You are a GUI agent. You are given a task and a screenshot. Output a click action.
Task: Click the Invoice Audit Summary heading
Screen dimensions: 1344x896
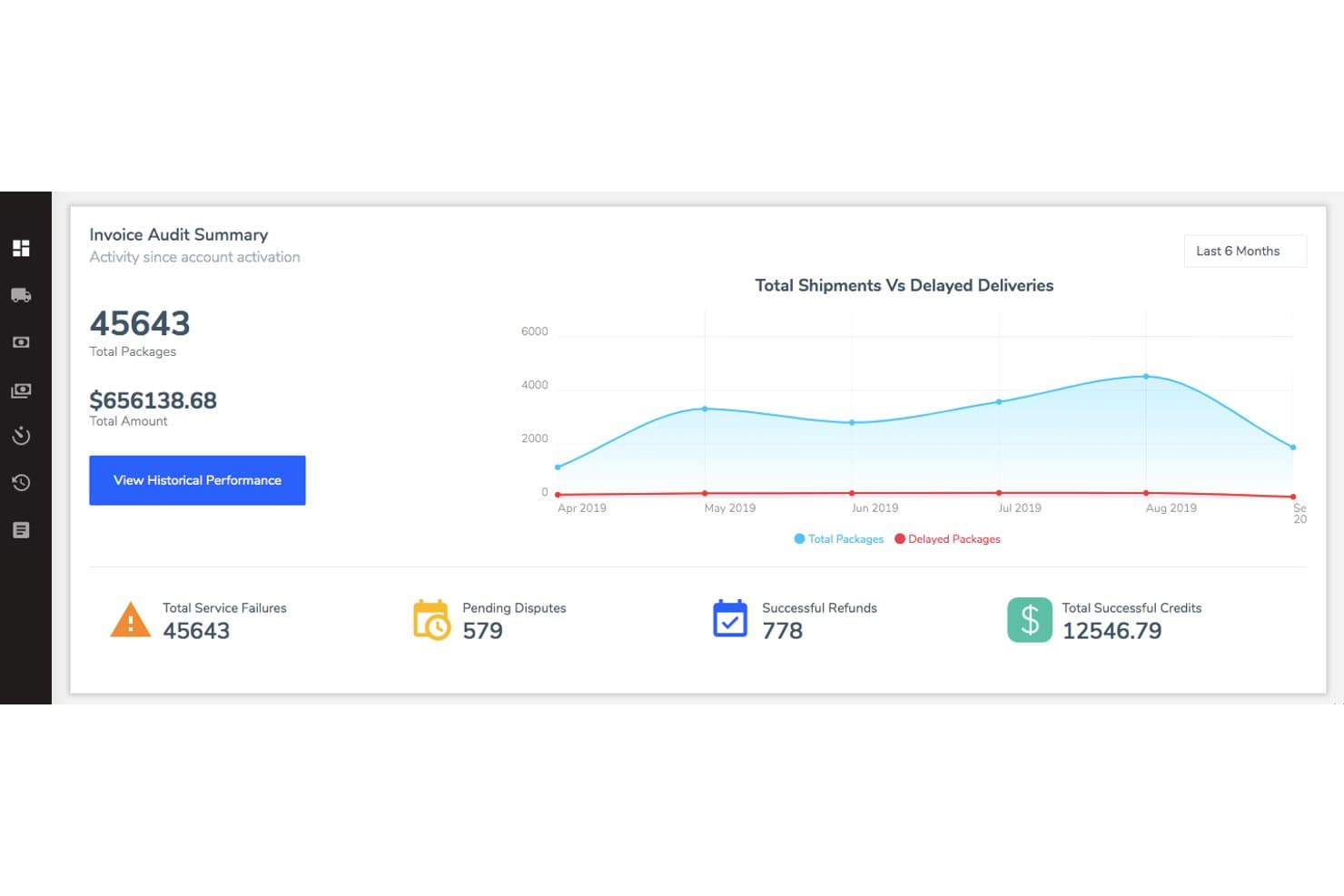[x=179, y=235]
